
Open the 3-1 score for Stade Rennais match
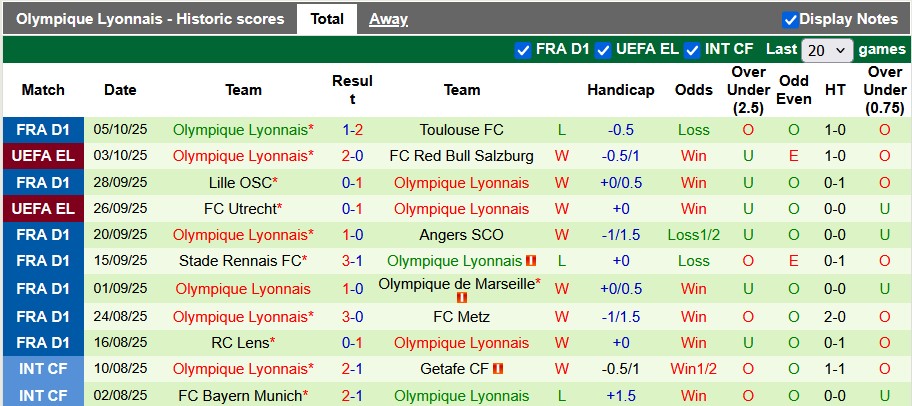pyautogui.click(x=352, y=261)
